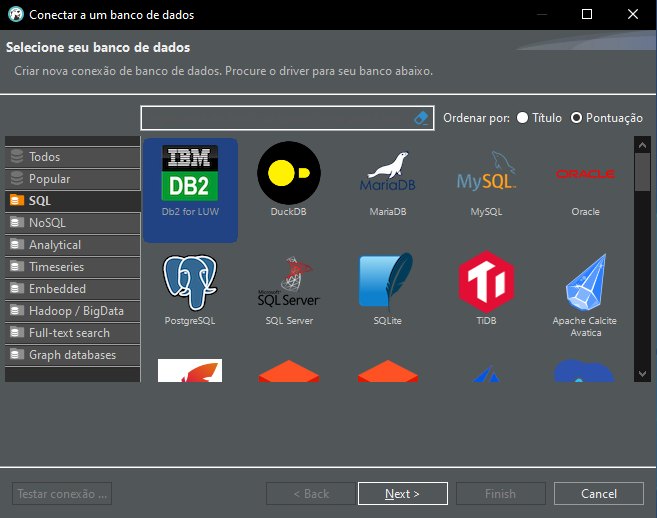The image size is (657, 518).
Task: Select the Microsoft SQL Server driver
Action: [x=289, y=290]
